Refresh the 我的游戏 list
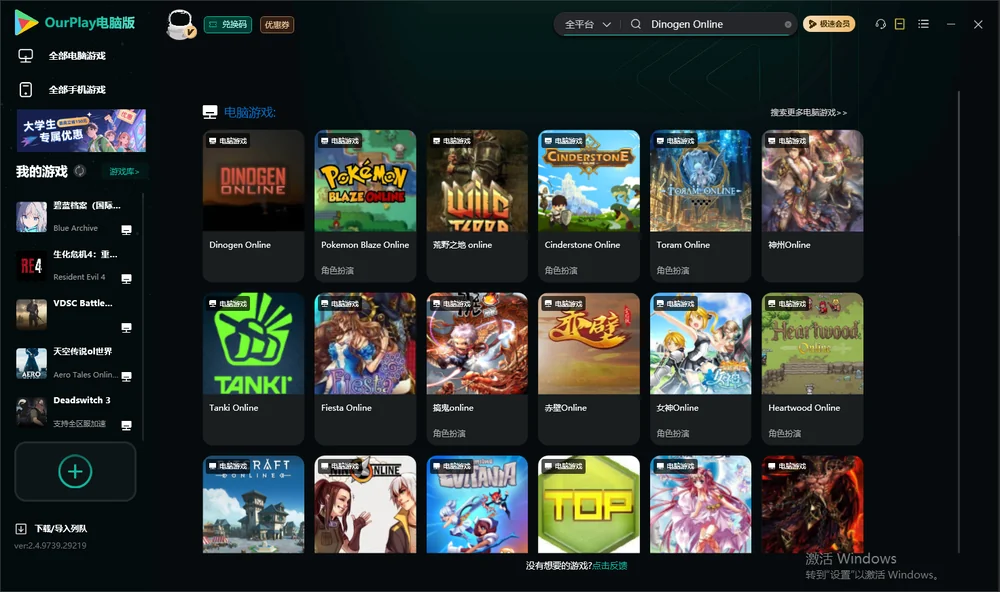 coord(80,171)
